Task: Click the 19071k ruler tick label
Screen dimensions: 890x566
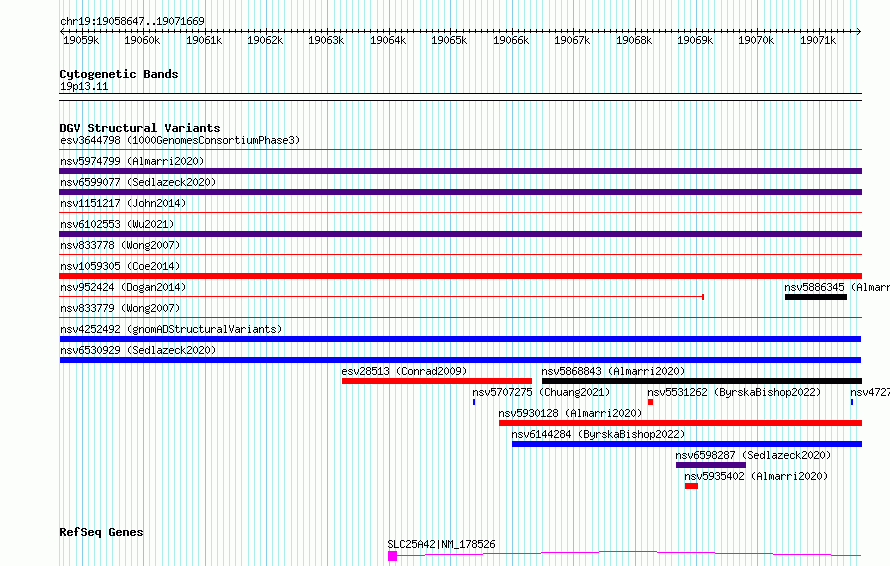Action: [x=818, y=40]
